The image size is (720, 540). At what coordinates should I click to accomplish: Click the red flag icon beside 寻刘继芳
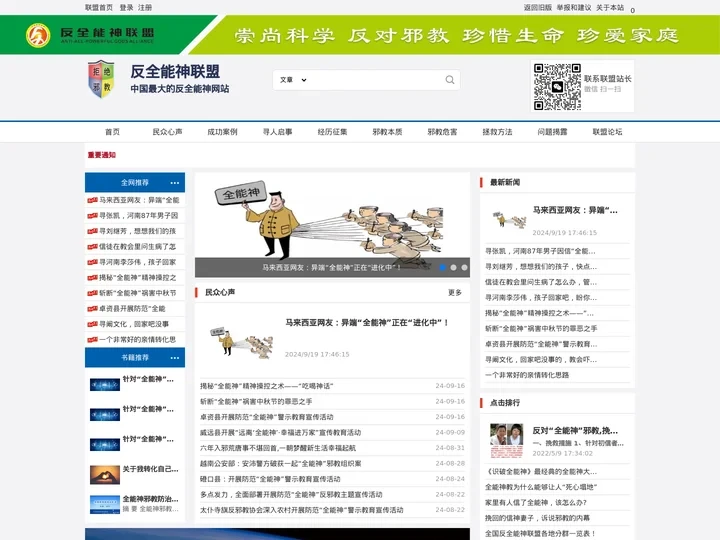(x=93, y=231)
